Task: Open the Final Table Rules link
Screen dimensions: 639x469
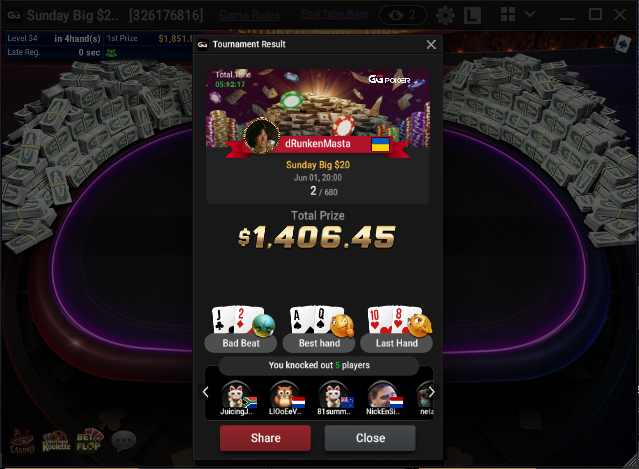Action: coord(334,14)
